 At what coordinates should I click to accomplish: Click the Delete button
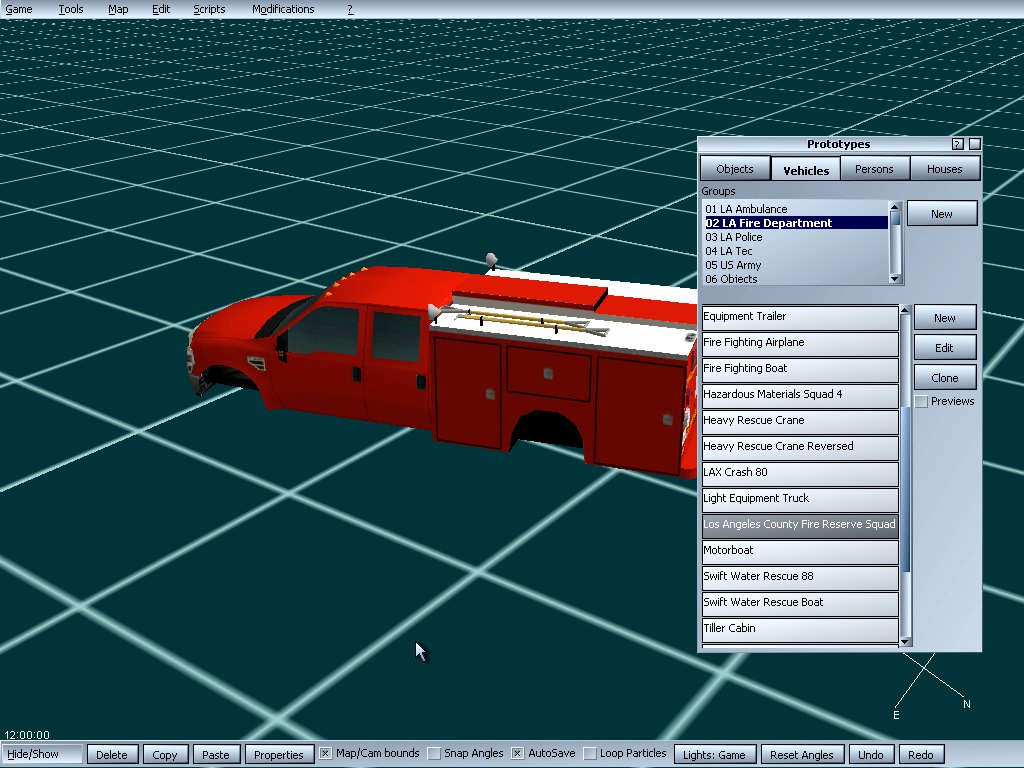point(112,754)
